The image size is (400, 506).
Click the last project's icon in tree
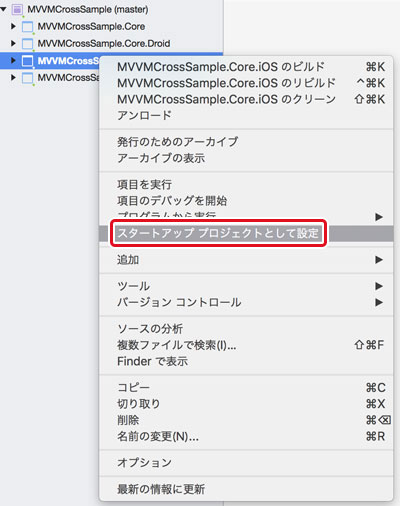click(27, 78)
